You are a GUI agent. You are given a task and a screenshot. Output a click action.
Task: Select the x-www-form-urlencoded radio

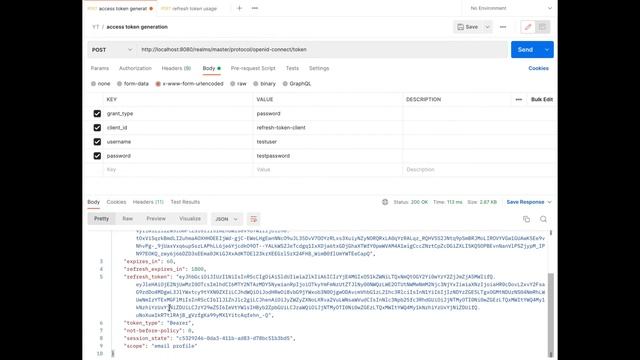158,84
